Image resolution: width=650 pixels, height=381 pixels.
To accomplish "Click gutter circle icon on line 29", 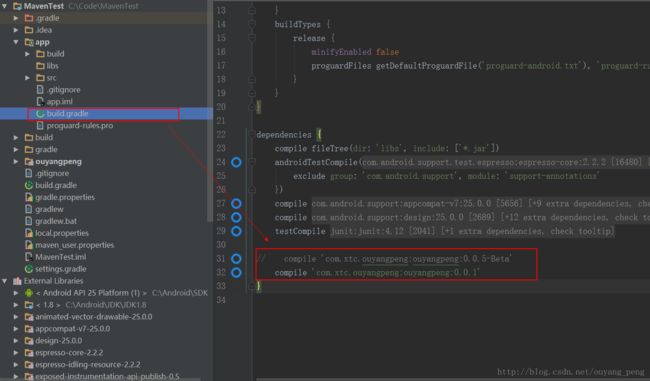I will [x=236, y=231].
